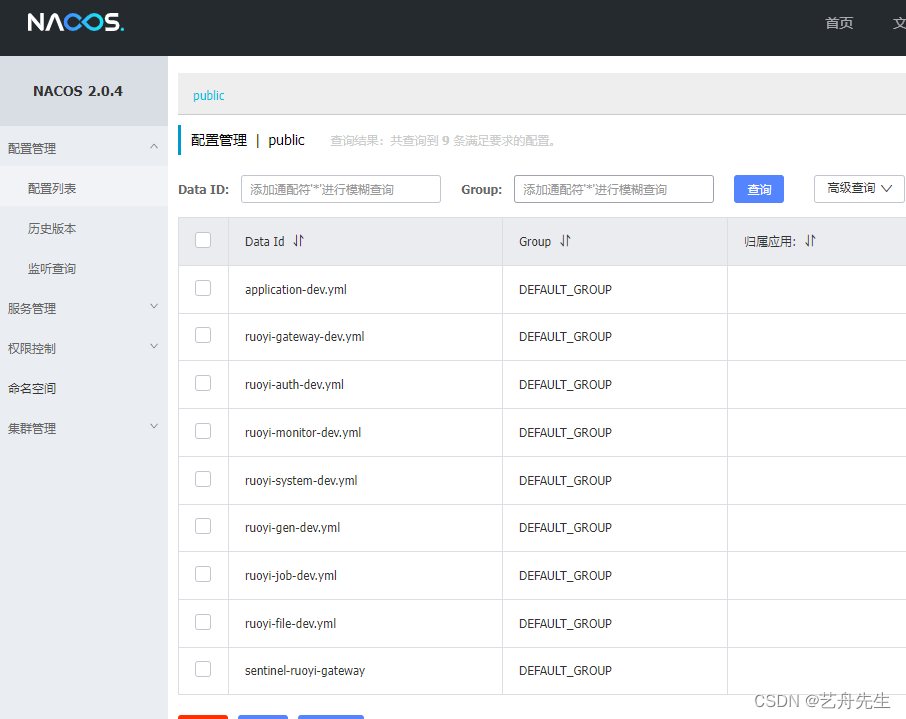Viewport: 906px width, 719px height.
Task: Select all configs with the header checkbox
Action: [x=203, y=240]
